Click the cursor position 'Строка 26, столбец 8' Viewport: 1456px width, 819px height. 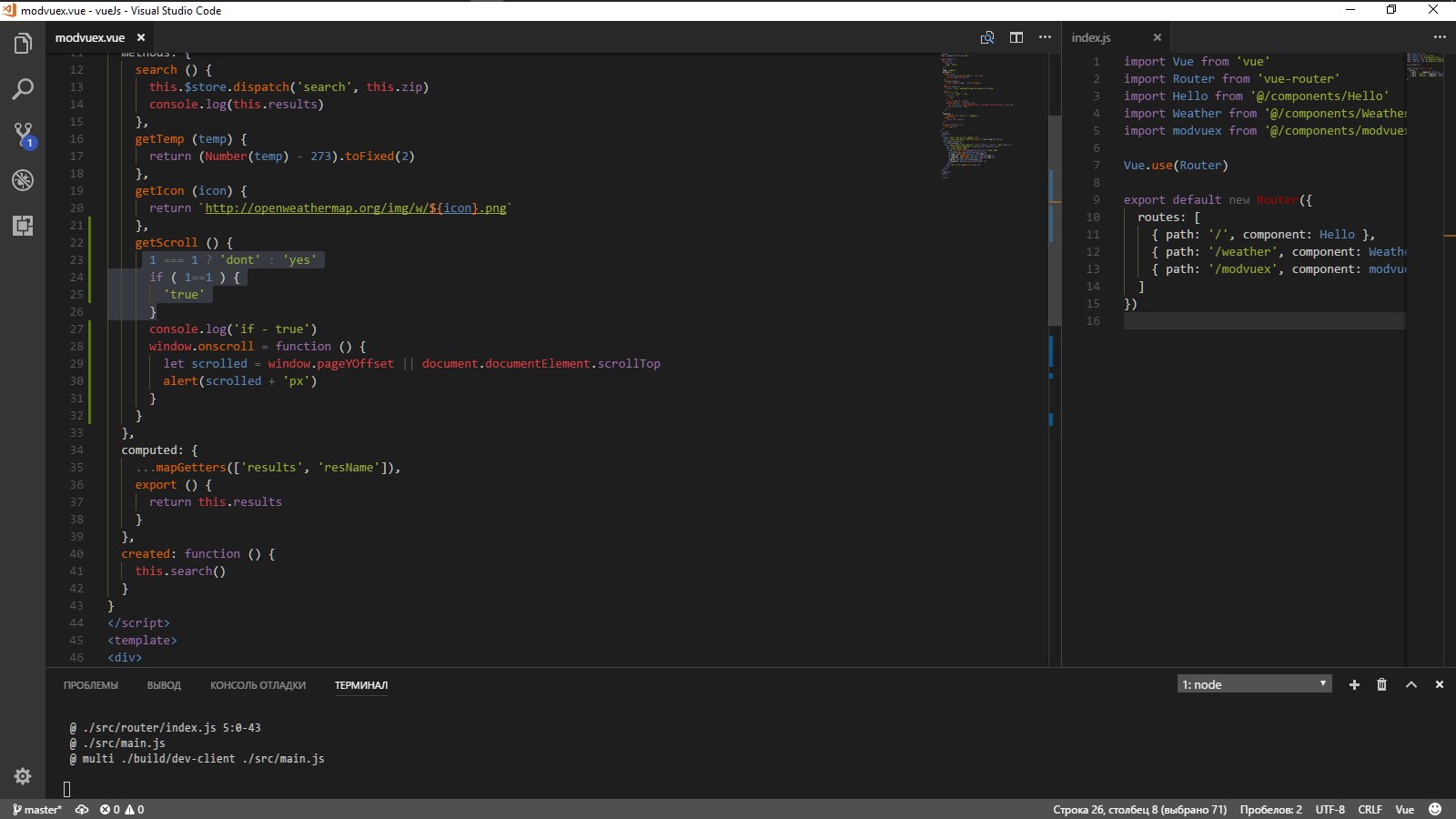(x=1139, y=809)
